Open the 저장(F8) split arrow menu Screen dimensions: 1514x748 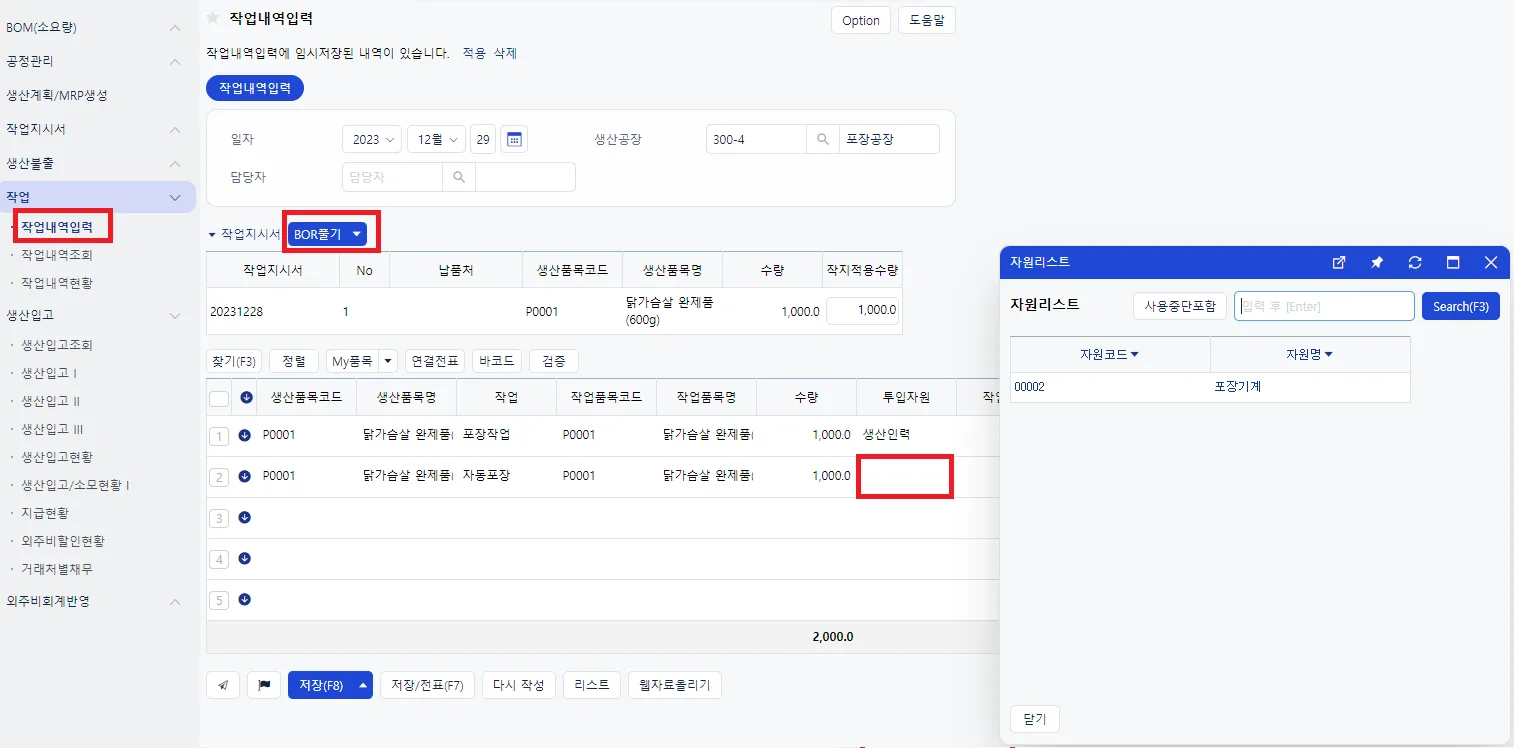pyautogui.click(x=363, y=685)
